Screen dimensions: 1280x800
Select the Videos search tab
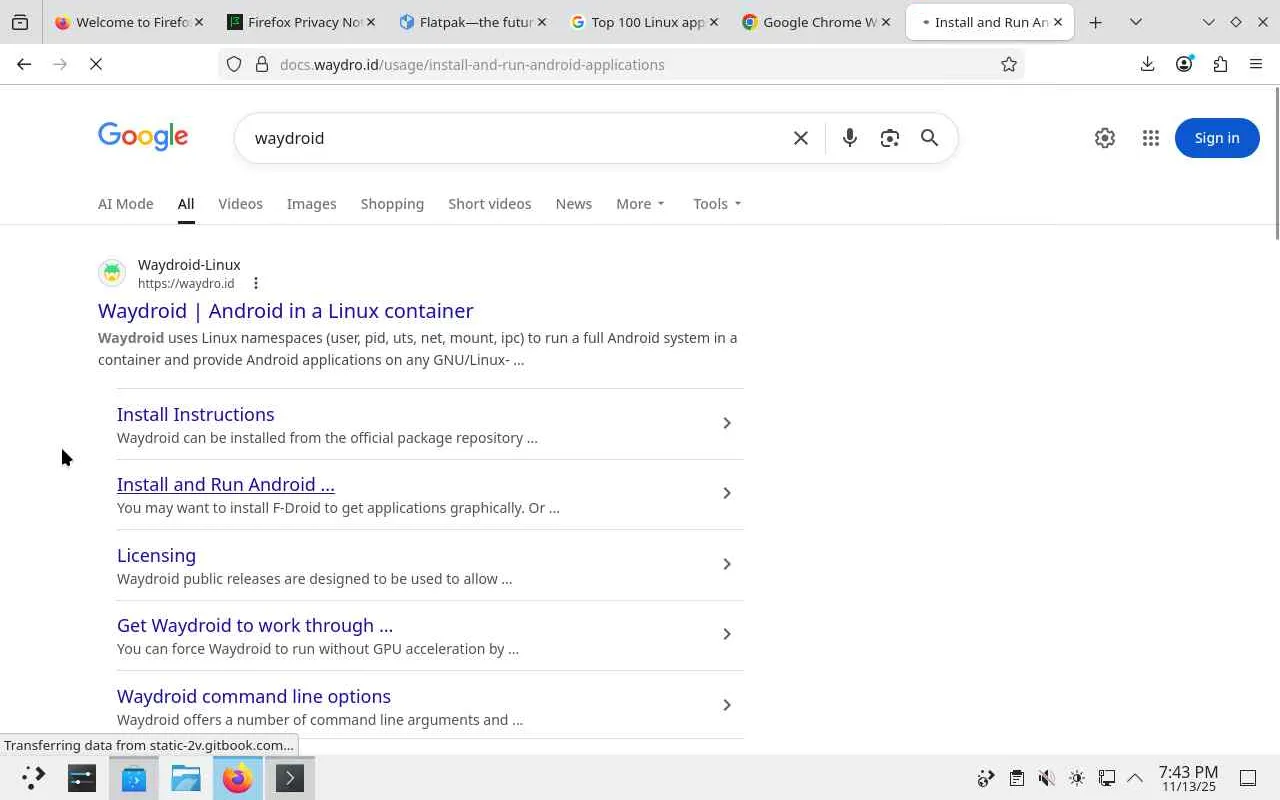(x=240, y=204)
